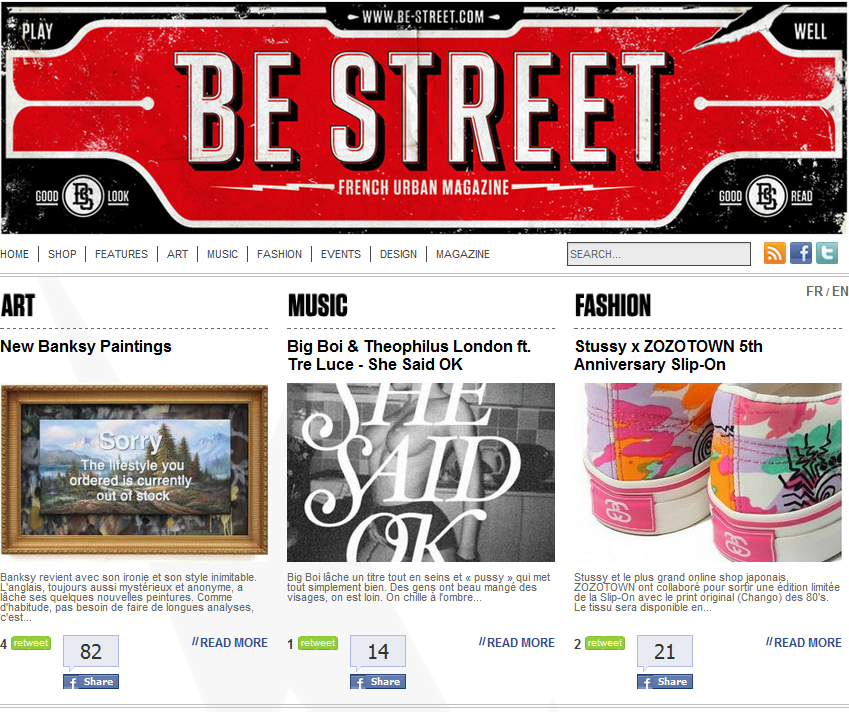Go to the FASHION menu section
849x712 pixels.
tap(279, 254)
